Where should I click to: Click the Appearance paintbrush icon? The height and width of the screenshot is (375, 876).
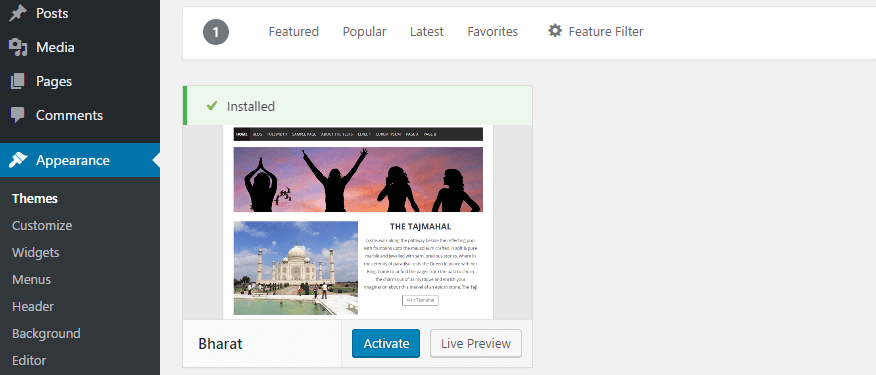[x=18, y=160]
